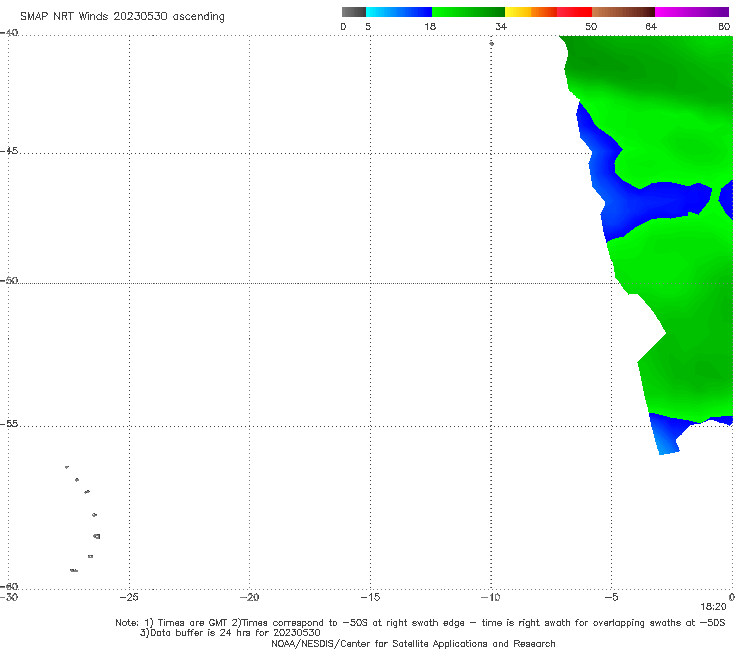Screen dimensions: 740x650
Task: Click the latitude axis label "-45"
Action: (x=9, y=151)
